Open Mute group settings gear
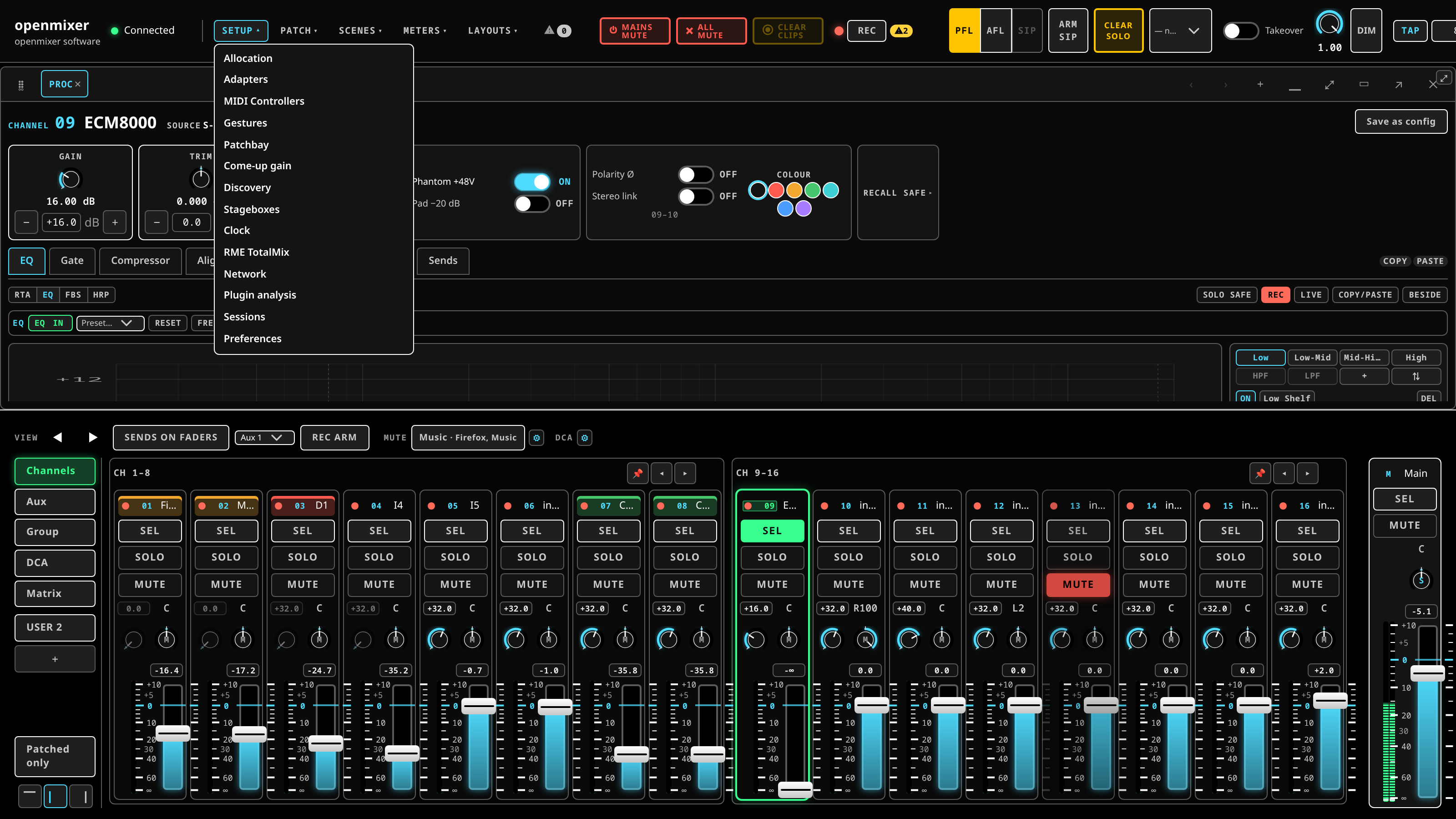 [x=536, y=437]
